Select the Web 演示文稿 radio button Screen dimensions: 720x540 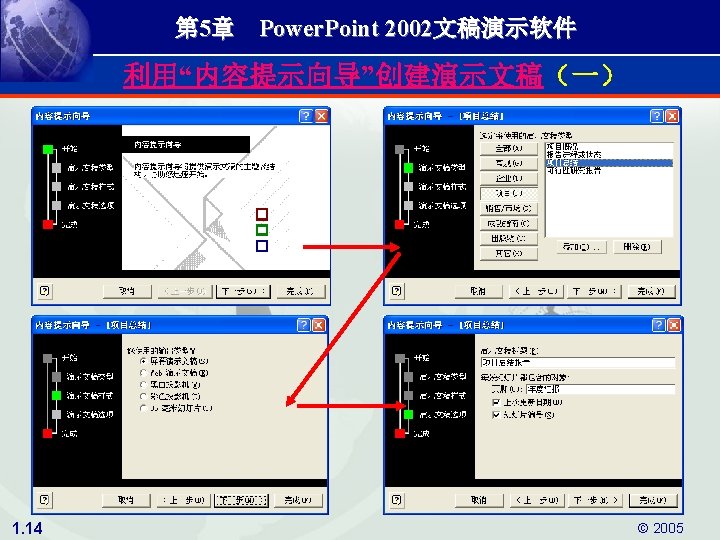143,373
